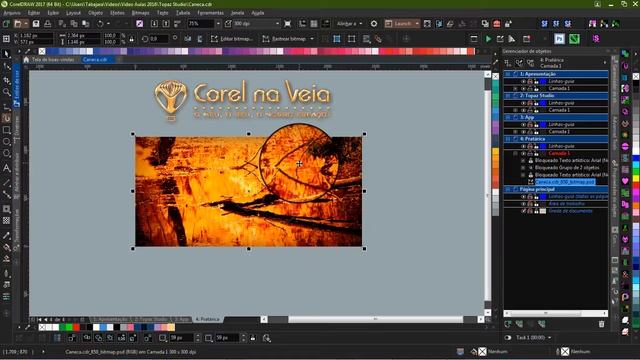Click the Photoshop Ps plugin icon
Viewport: 640px width, 360px height.
560,39
